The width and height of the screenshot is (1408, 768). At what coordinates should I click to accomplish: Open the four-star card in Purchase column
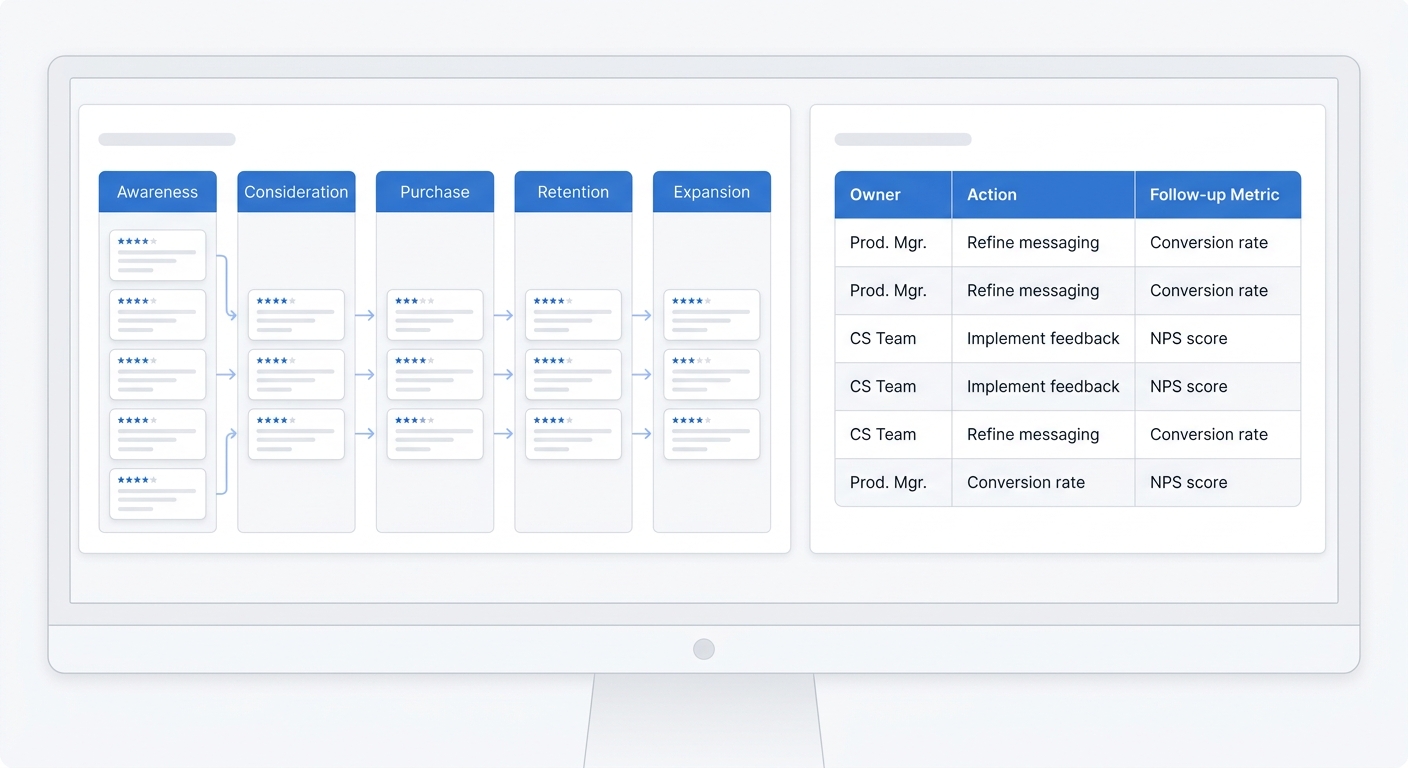[435, 374]
